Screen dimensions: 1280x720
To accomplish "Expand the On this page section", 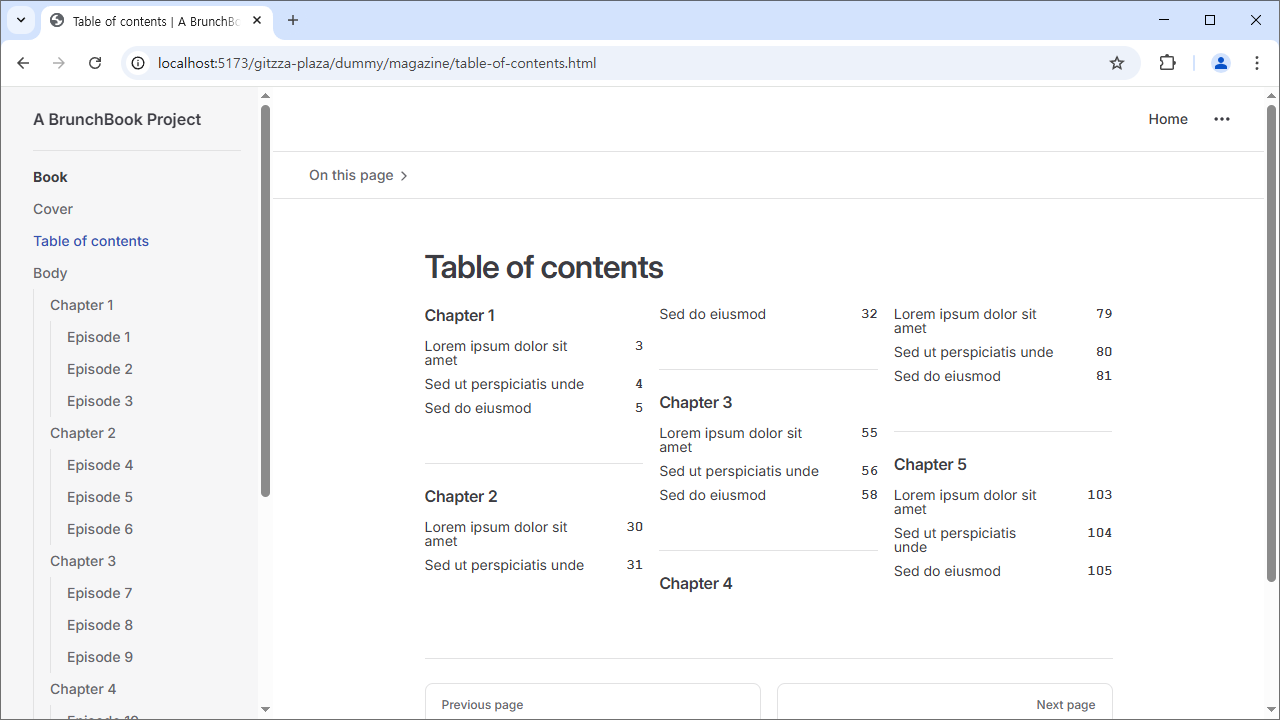I will [x=358, y=176].
